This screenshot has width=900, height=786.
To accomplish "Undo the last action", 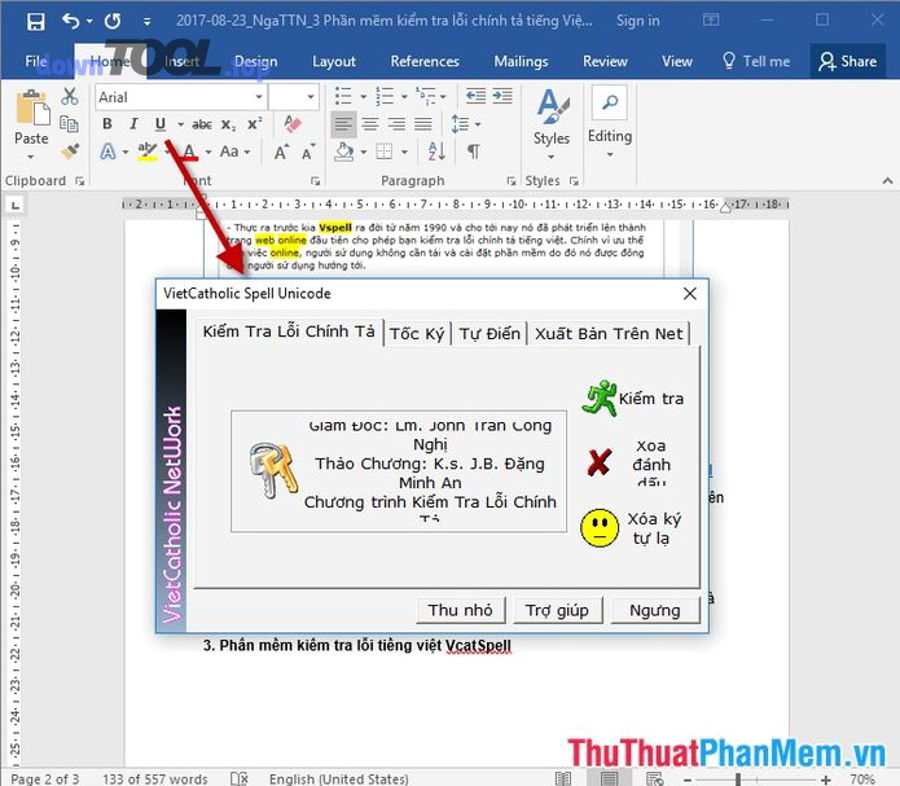I will [71, 21].
